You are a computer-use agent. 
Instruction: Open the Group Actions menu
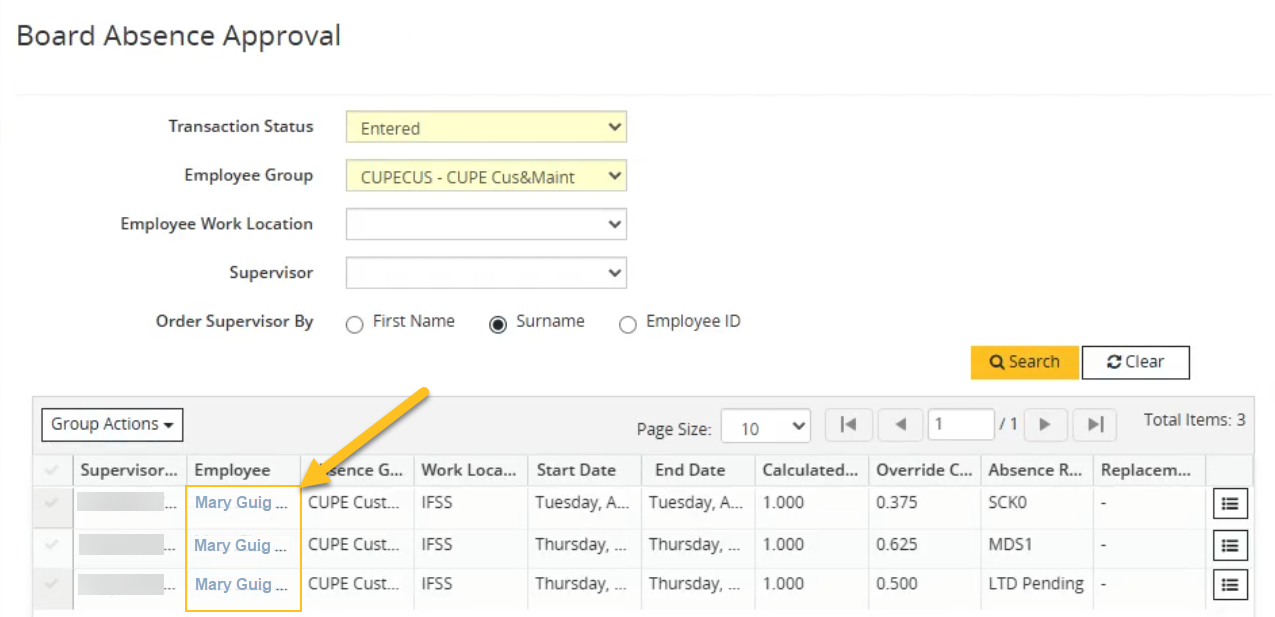pos(111,424)
